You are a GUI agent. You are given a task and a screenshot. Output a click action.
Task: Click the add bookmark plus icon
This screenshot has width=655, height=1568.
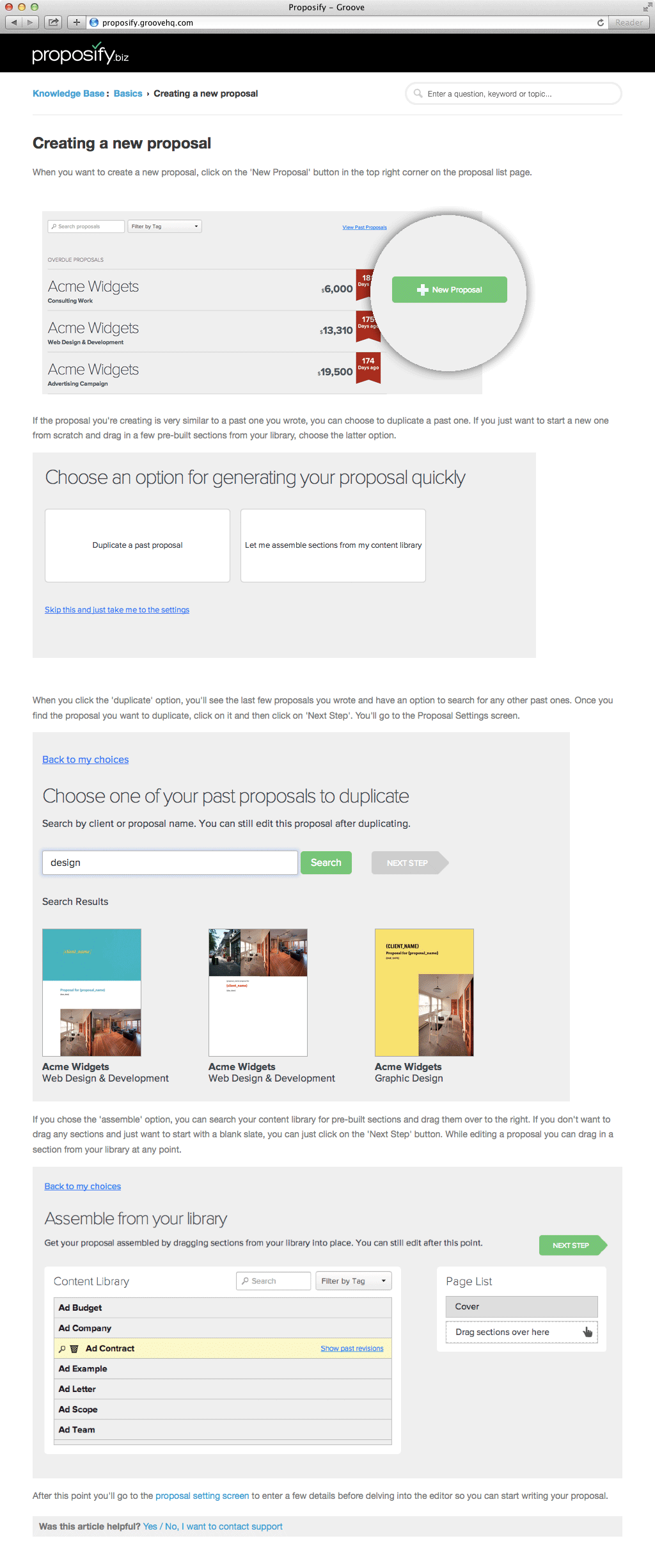pos(76,22)
